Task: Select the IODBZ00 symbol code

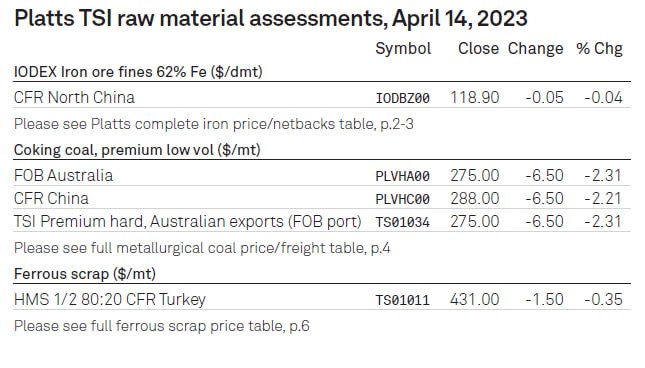Action: tap(403, 98)
